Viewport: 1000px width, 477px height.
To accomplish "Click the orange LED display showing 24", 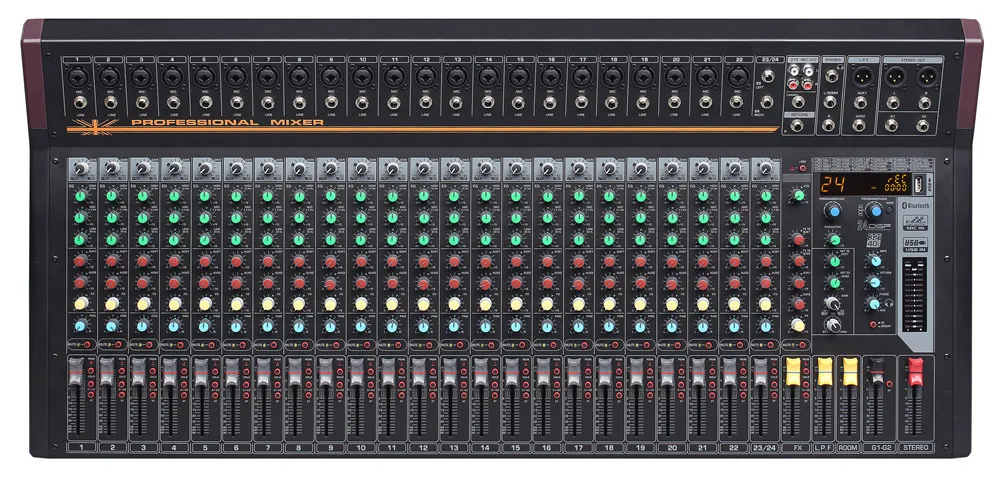I will (866, 184).
